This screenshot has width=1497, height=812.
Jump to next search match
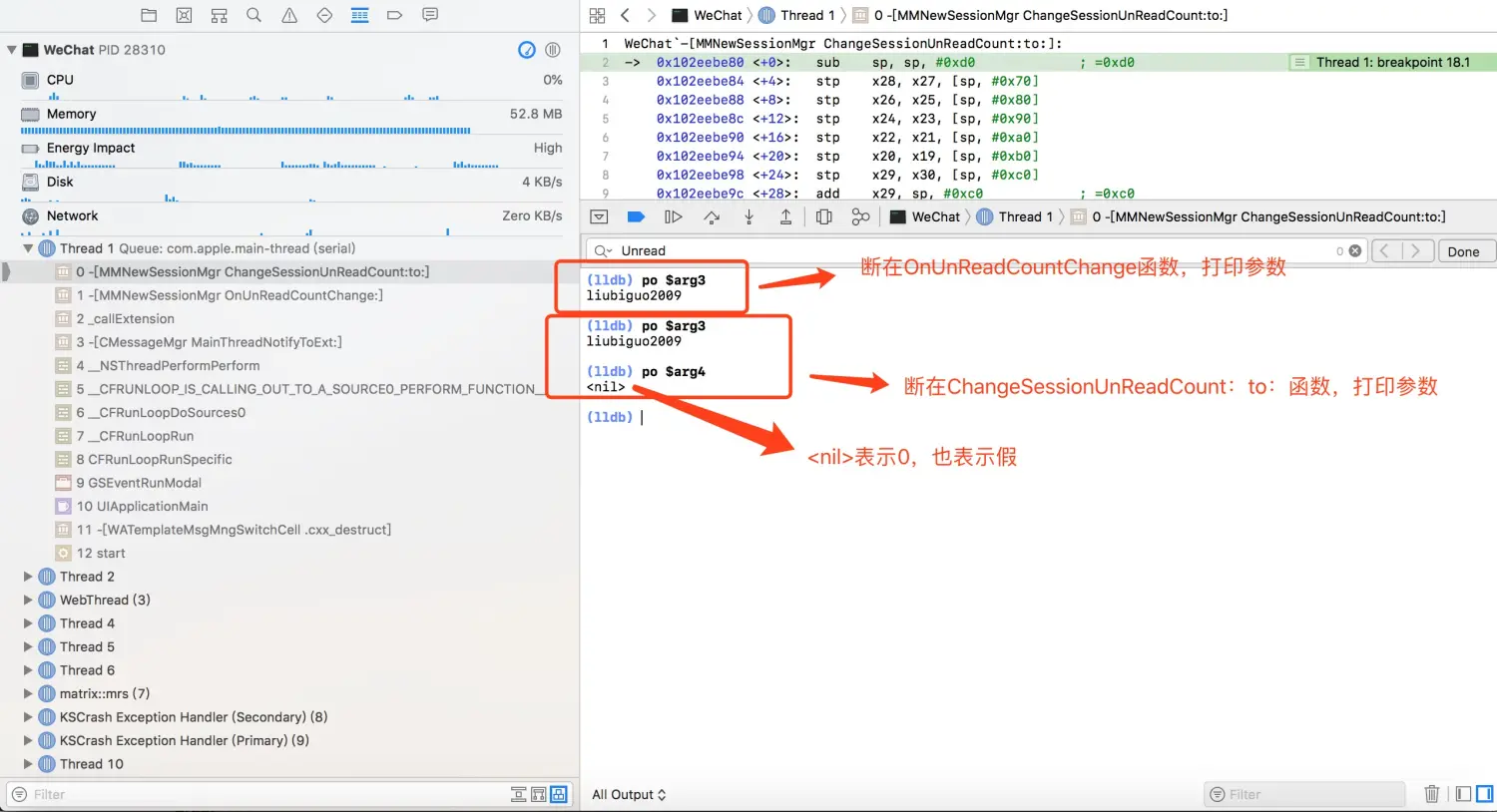1418,251
